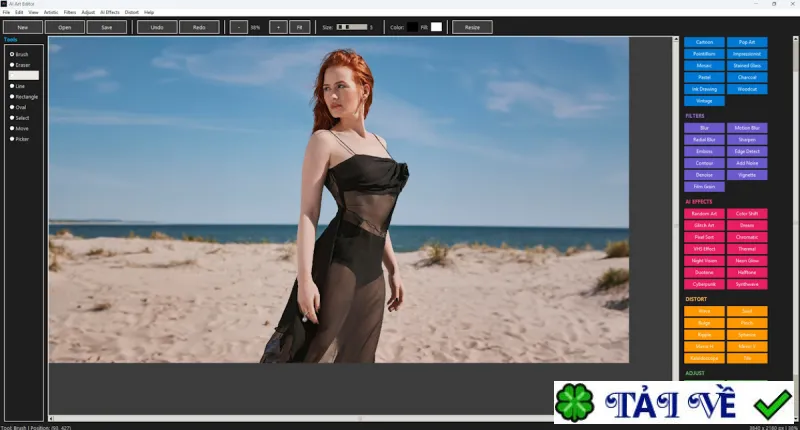Open the View menu

(33, 12)
